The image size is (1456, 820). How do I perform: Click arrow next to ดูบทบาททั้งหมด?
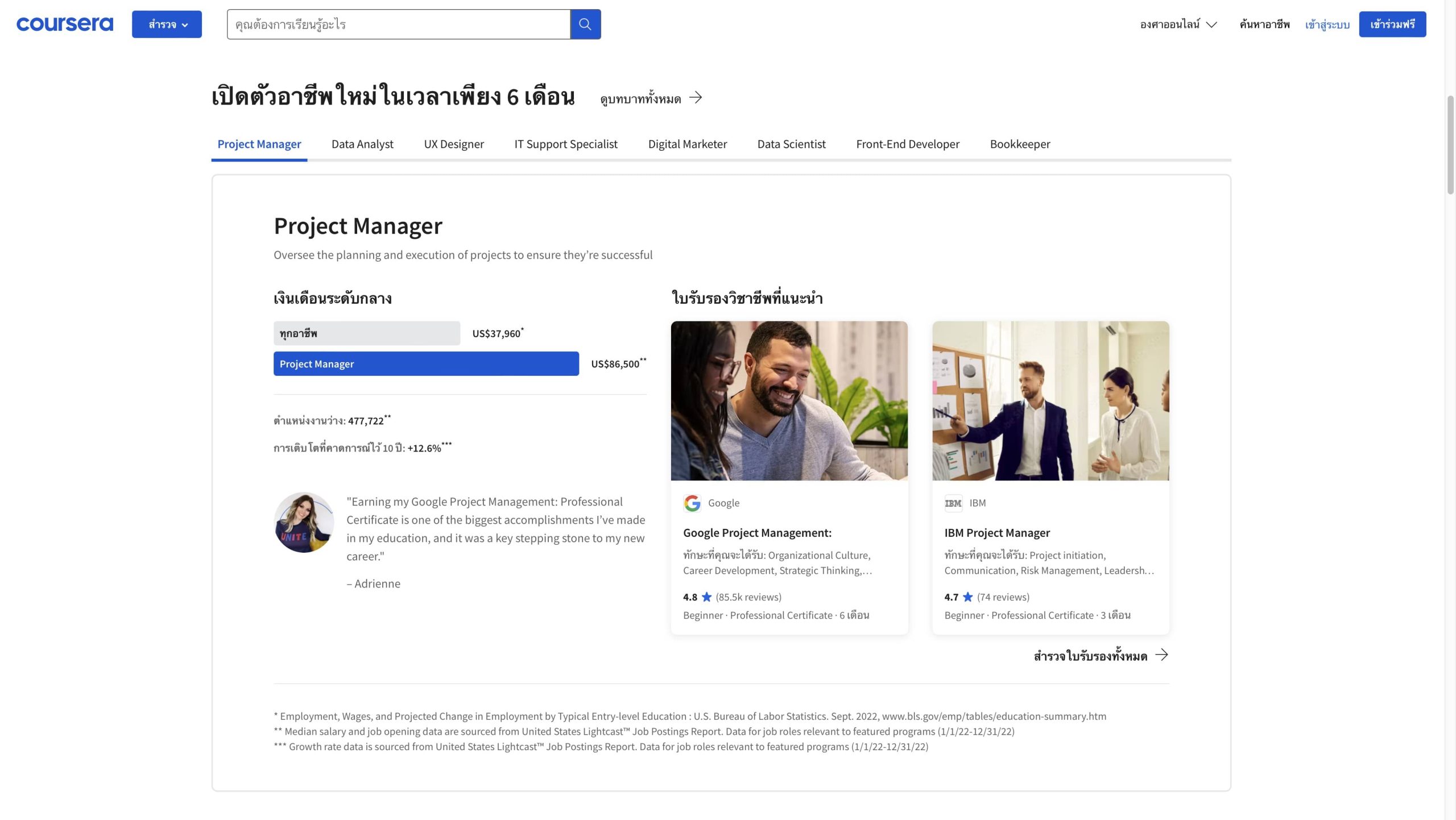pos(696,98)
